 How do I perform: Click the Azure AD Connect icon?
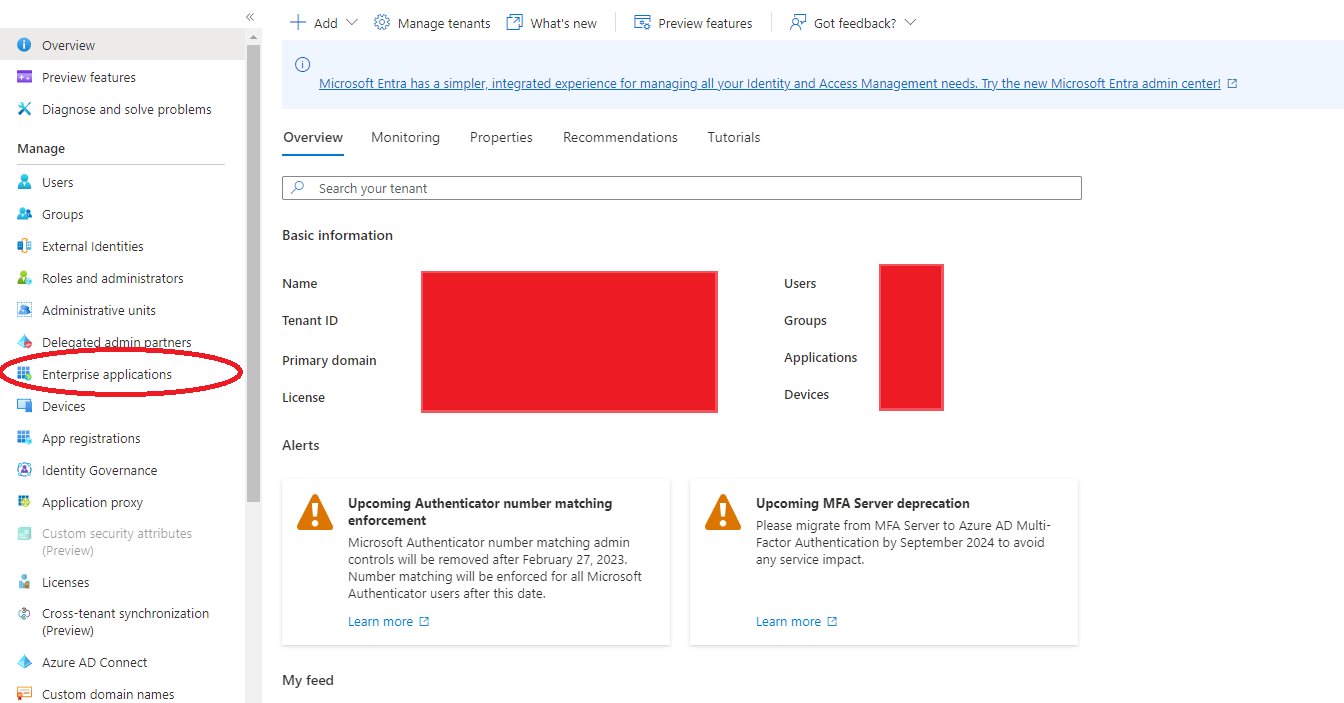[x=25, y=662]
